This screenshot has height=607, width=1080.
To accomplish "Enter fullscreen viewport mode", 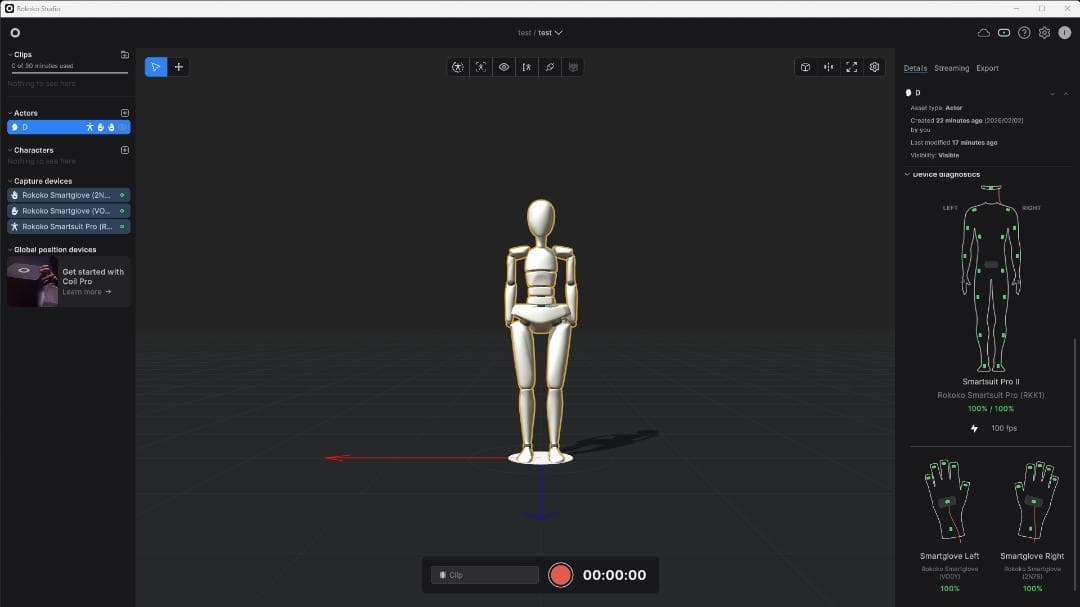I will coord(851,67).
